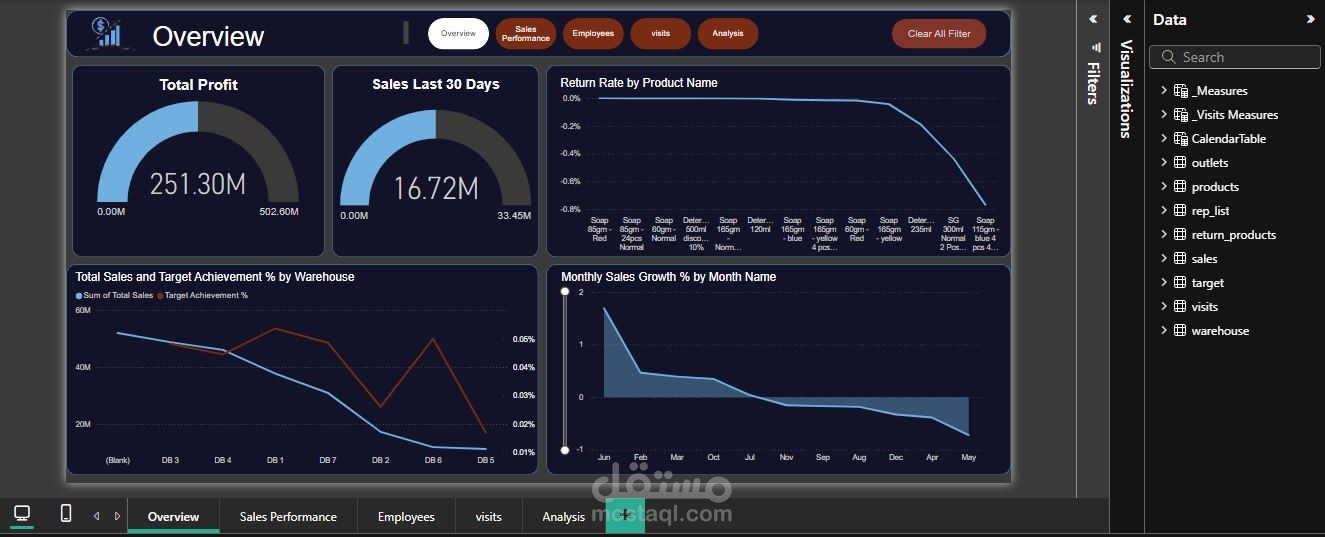Viewport: 1325px width, 537px height.
Task: Click the Total Sales and Target Achievement title
Action: [215, 277]
